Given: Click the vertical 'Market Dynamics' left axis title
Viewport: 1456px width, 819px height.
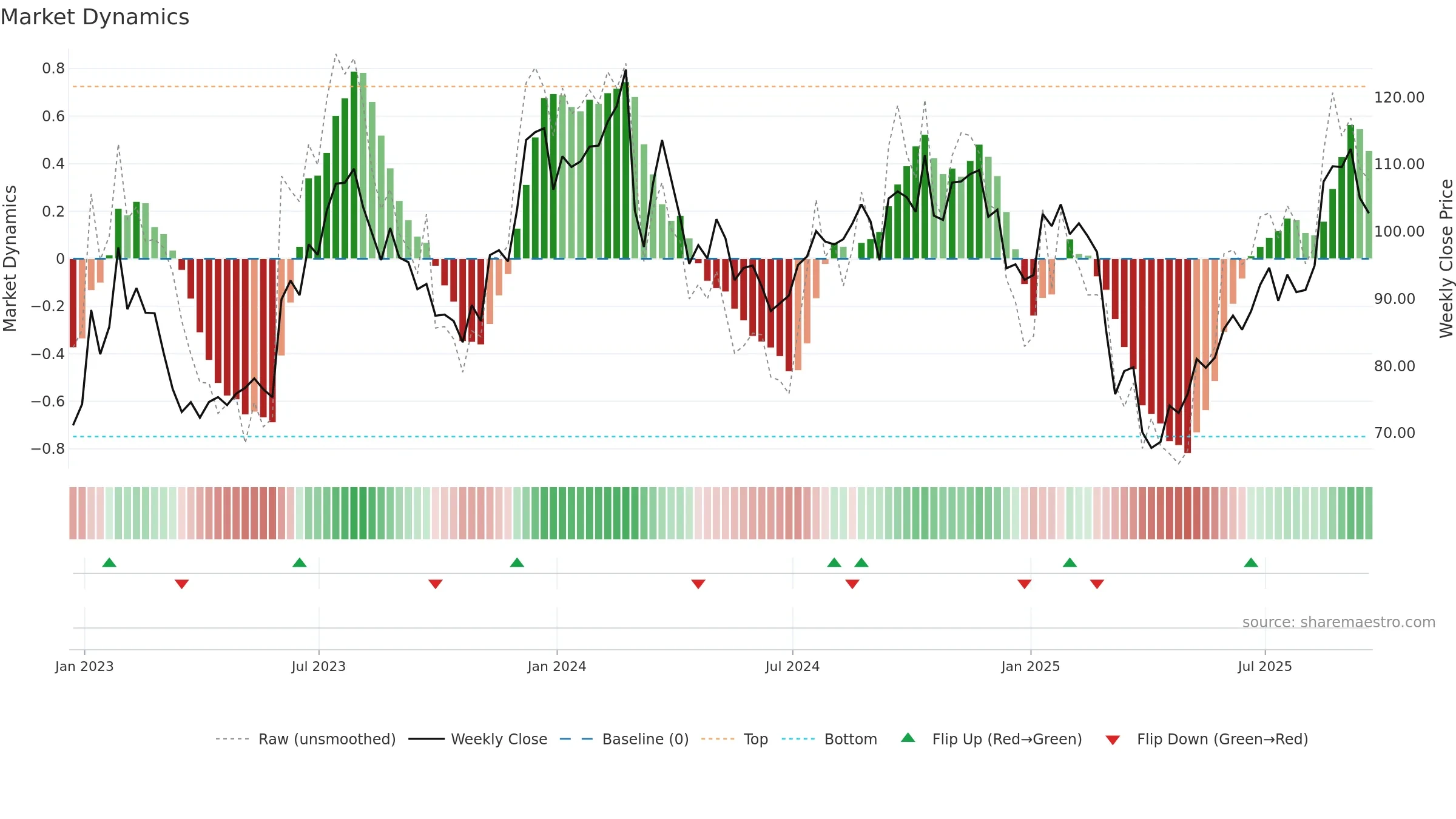Looking at the screenshot, I should 10,258.
